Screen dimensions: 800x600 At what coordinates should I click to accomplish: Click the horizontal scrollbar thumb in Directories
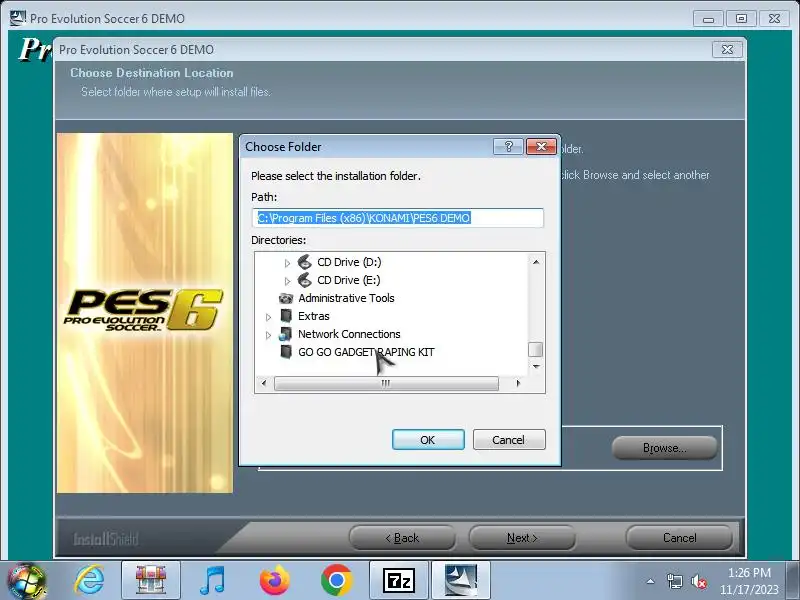pos(386,383)
